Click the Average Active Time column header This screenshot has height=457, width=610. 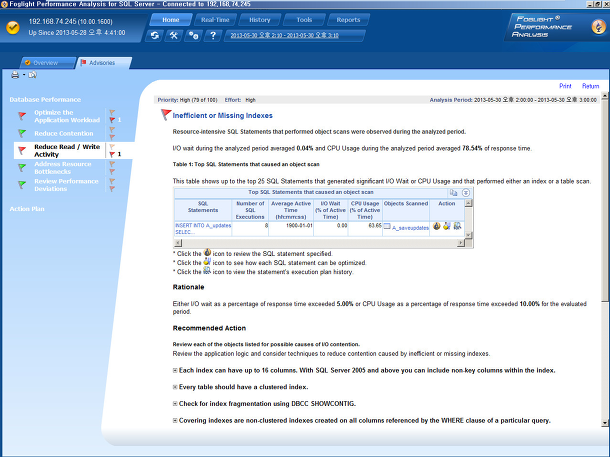291,210
